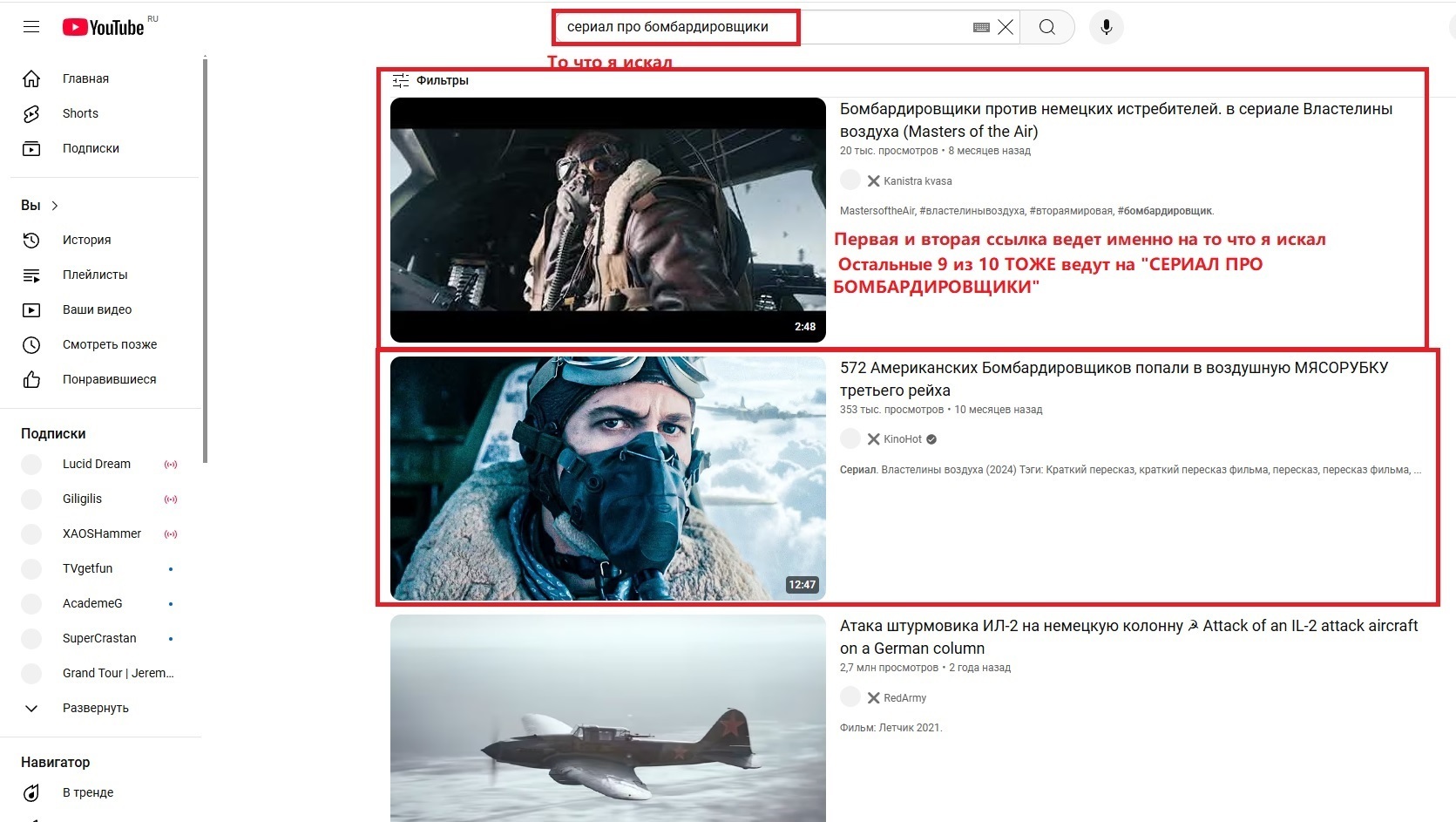Click the sidebar vertical scrollbar
Screen dimensions: 1456x822
pyautogui.click(x=205, y=260)
